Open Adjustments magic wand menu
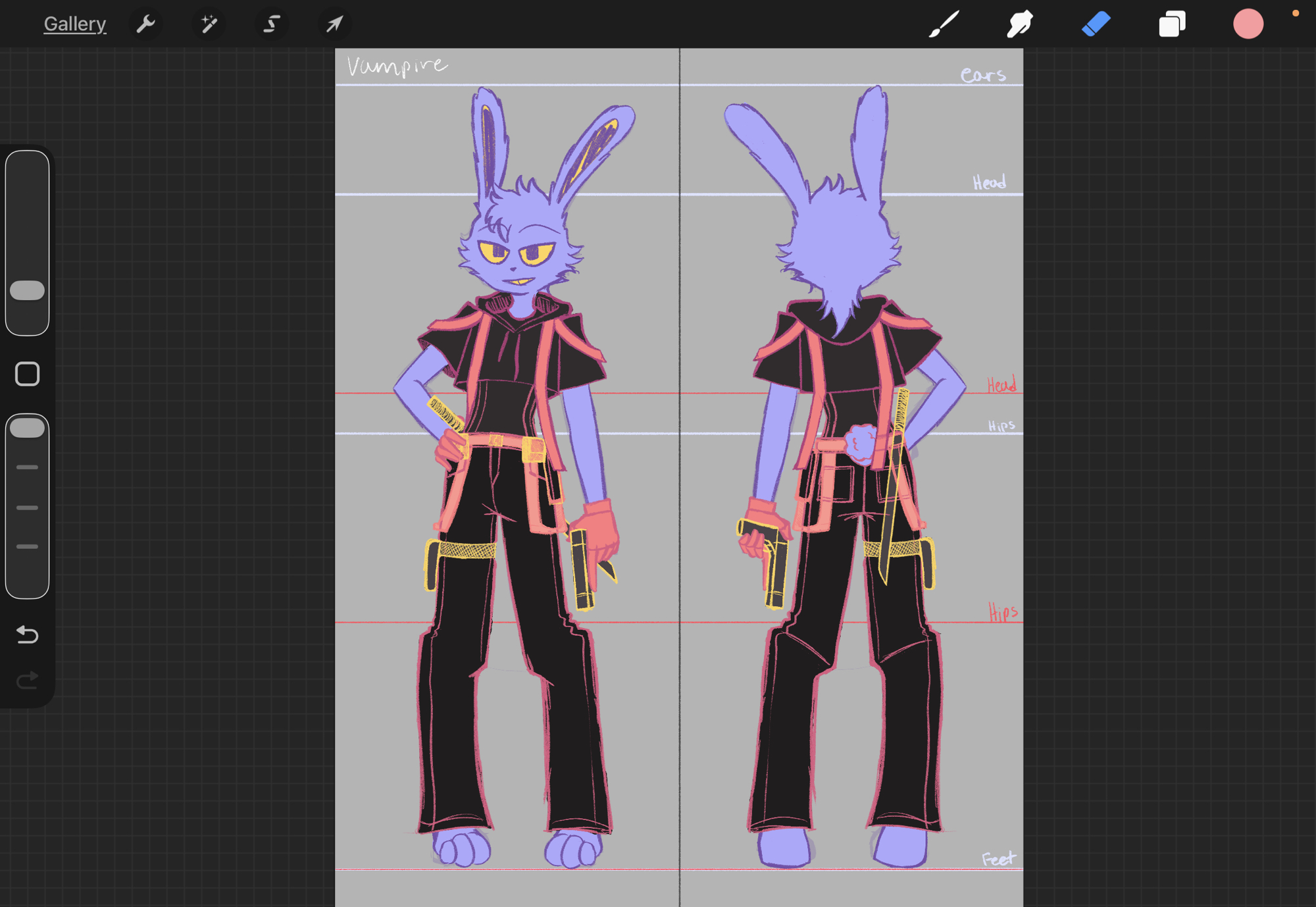Viewport: 1316px width, 907px height. click(x=209, y=24)
